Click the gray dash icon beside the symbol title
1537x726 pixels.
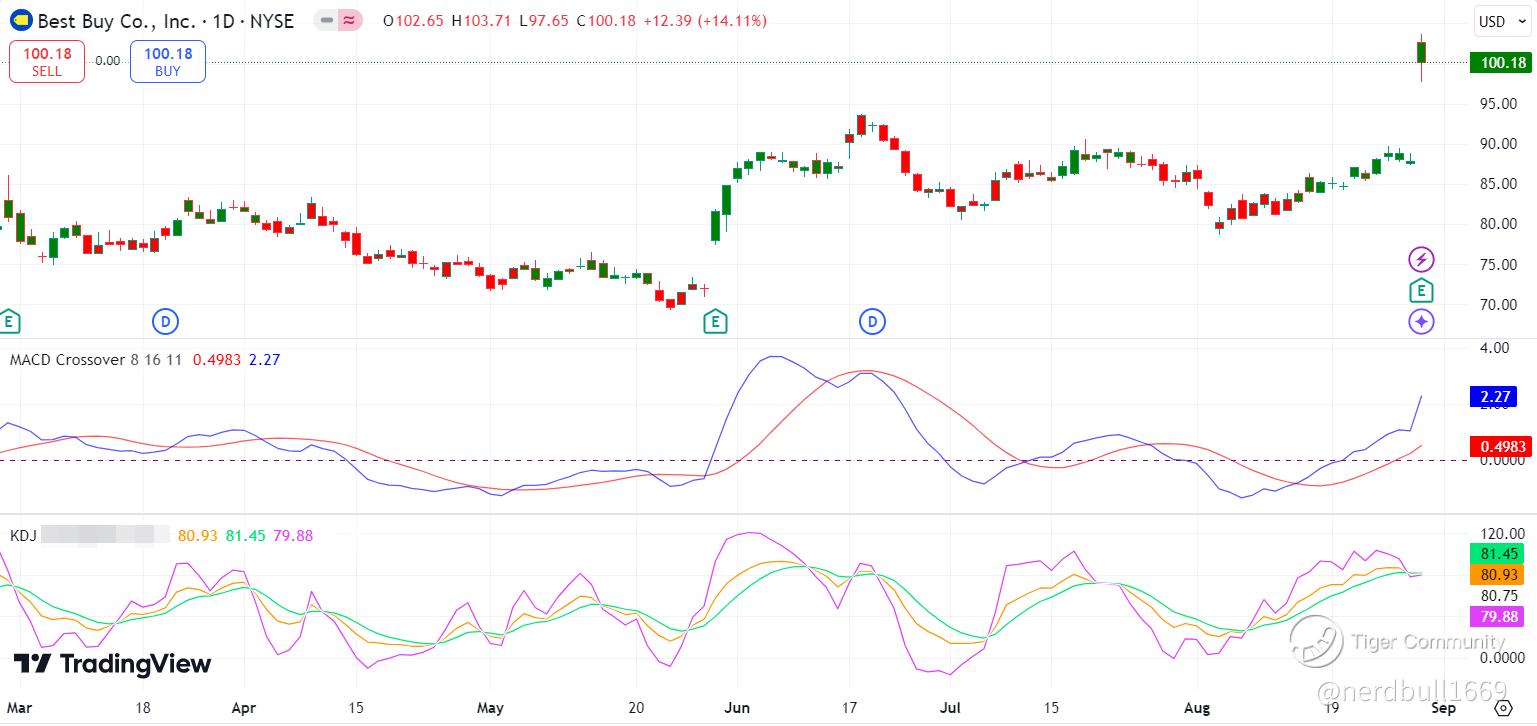pyautogui.click(x=326, y=20)
